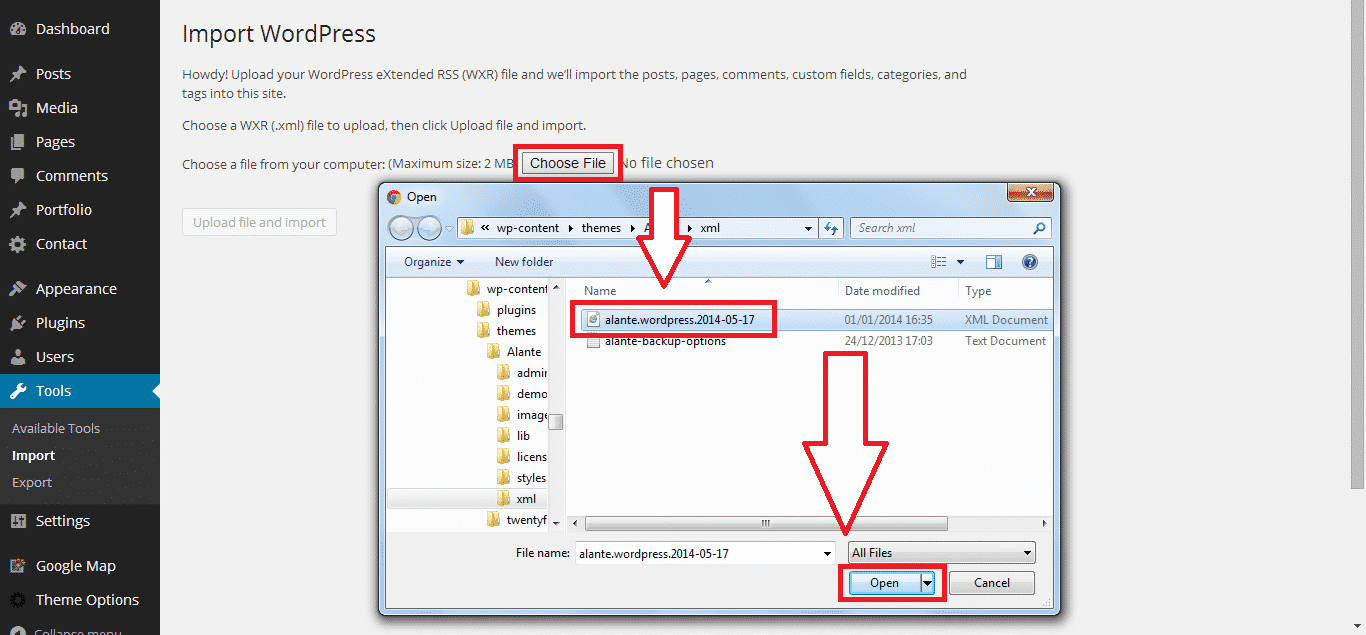Click the folder tree scroll-down arrow
The image size is (1366, 635).
pos(555,523)
